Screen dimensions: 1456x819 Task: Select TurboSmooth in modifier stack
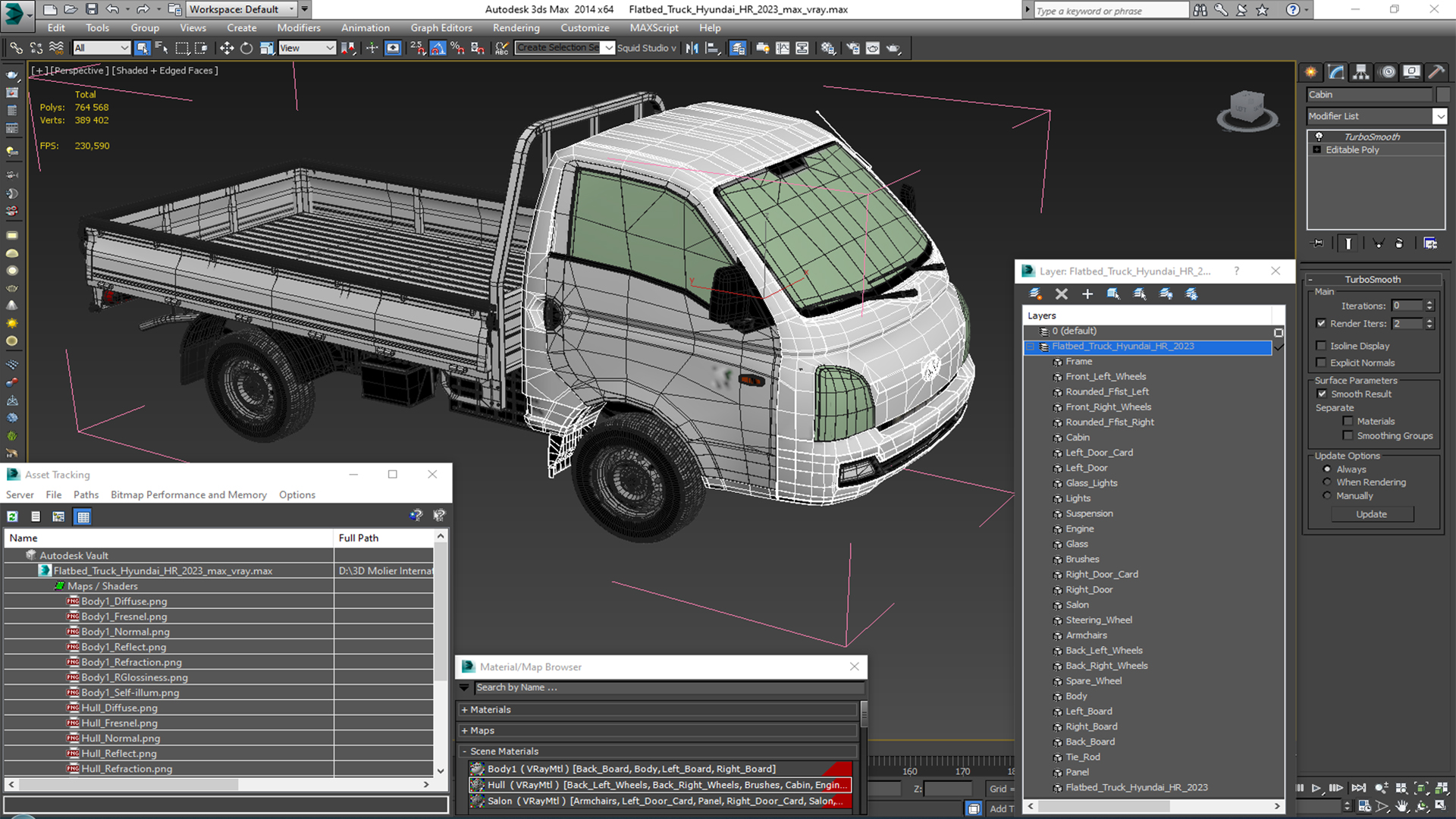[x=1372, y=136]
